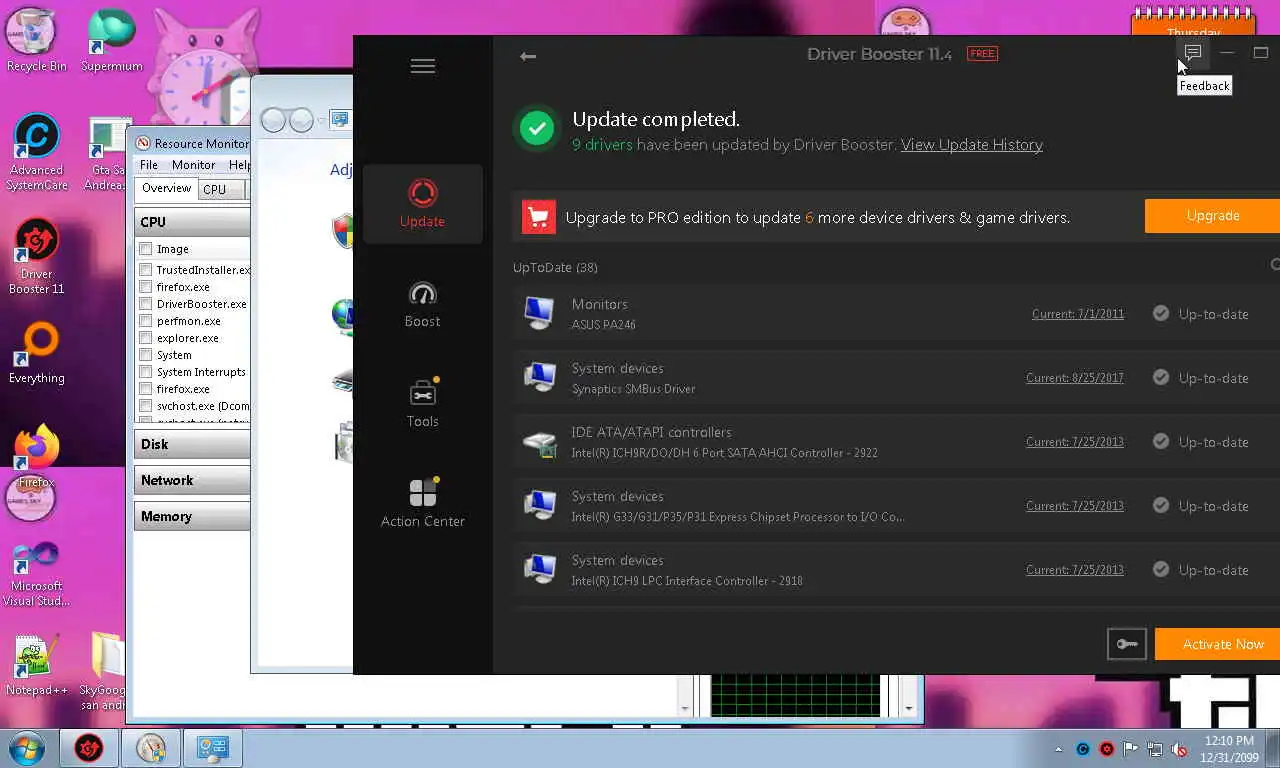The image size is (1280, 768).
Task: Open Action Center in the sidebar
Action: point(422,504)
